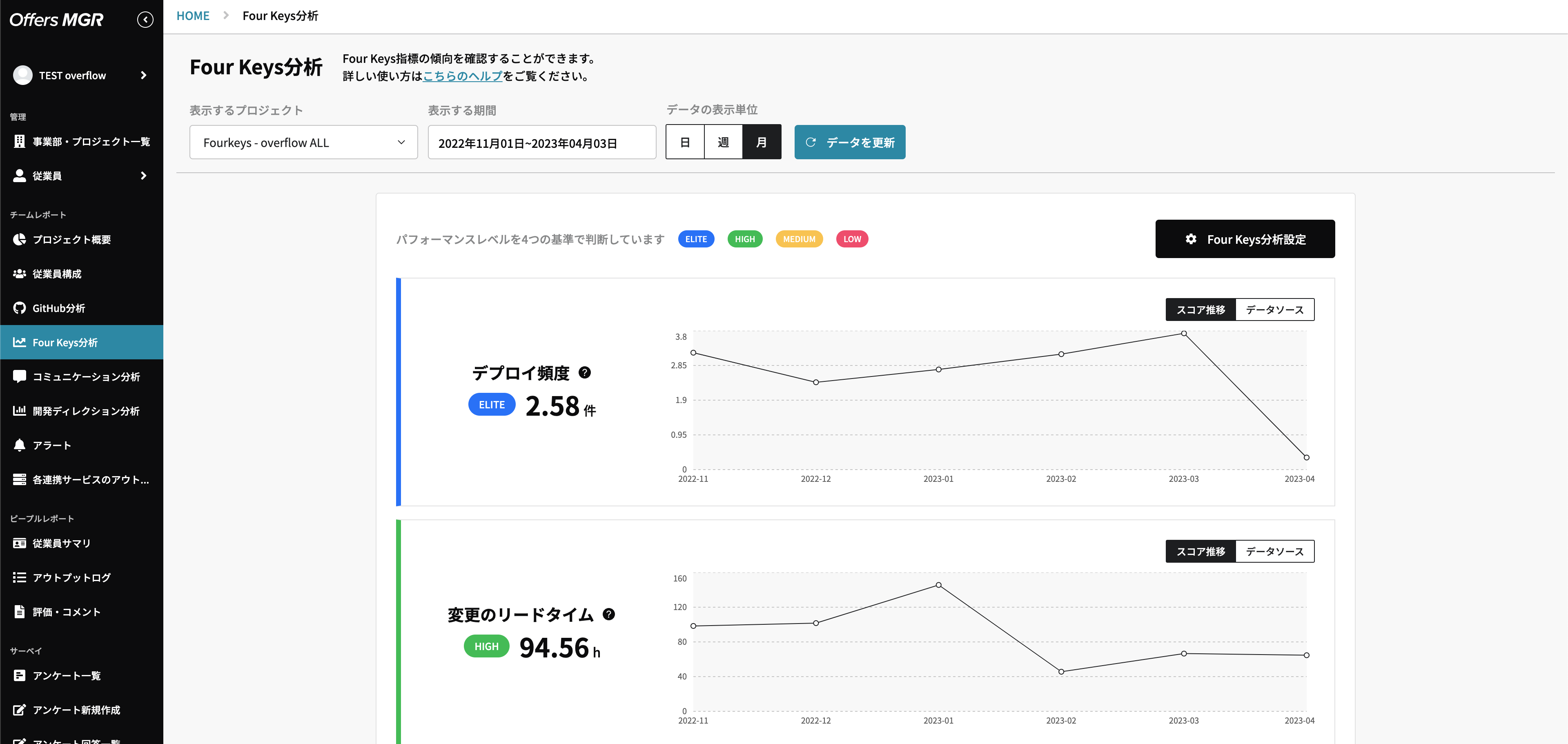Screen dimensions: 1568x744
Task: Open アンケート一覧 form icon
Action: 20,675
